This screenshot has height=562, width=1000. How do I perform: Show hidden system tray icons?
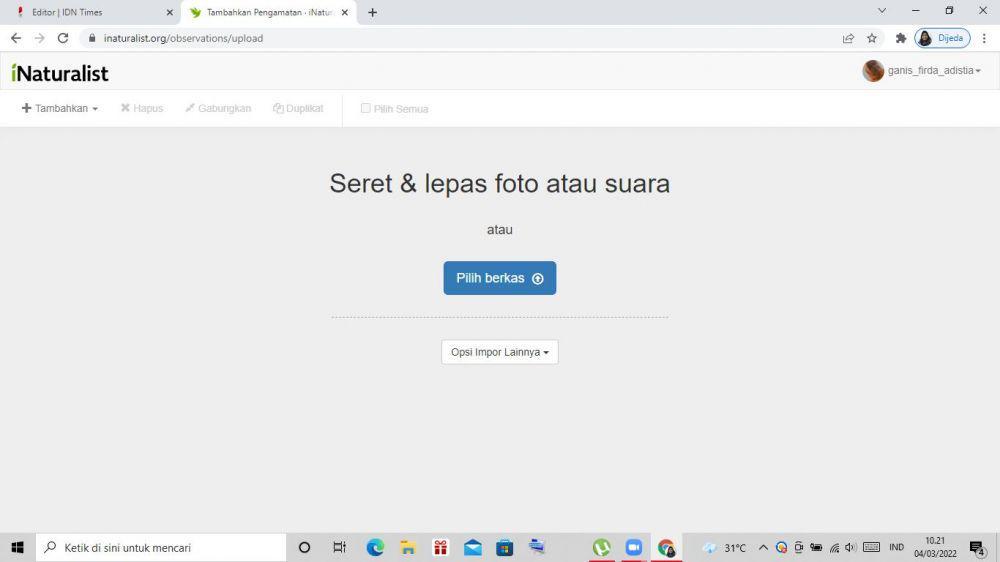point(763,547)
